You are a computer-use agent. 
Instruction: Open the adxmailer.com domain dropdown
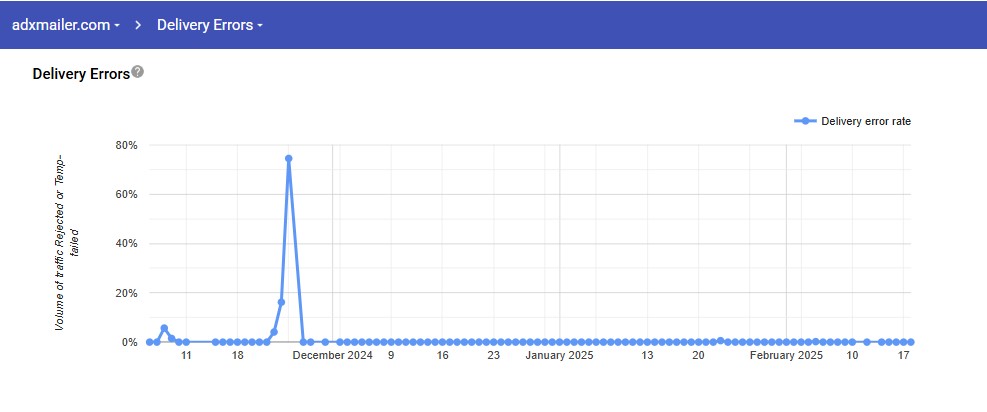click(x=66, y=25)
